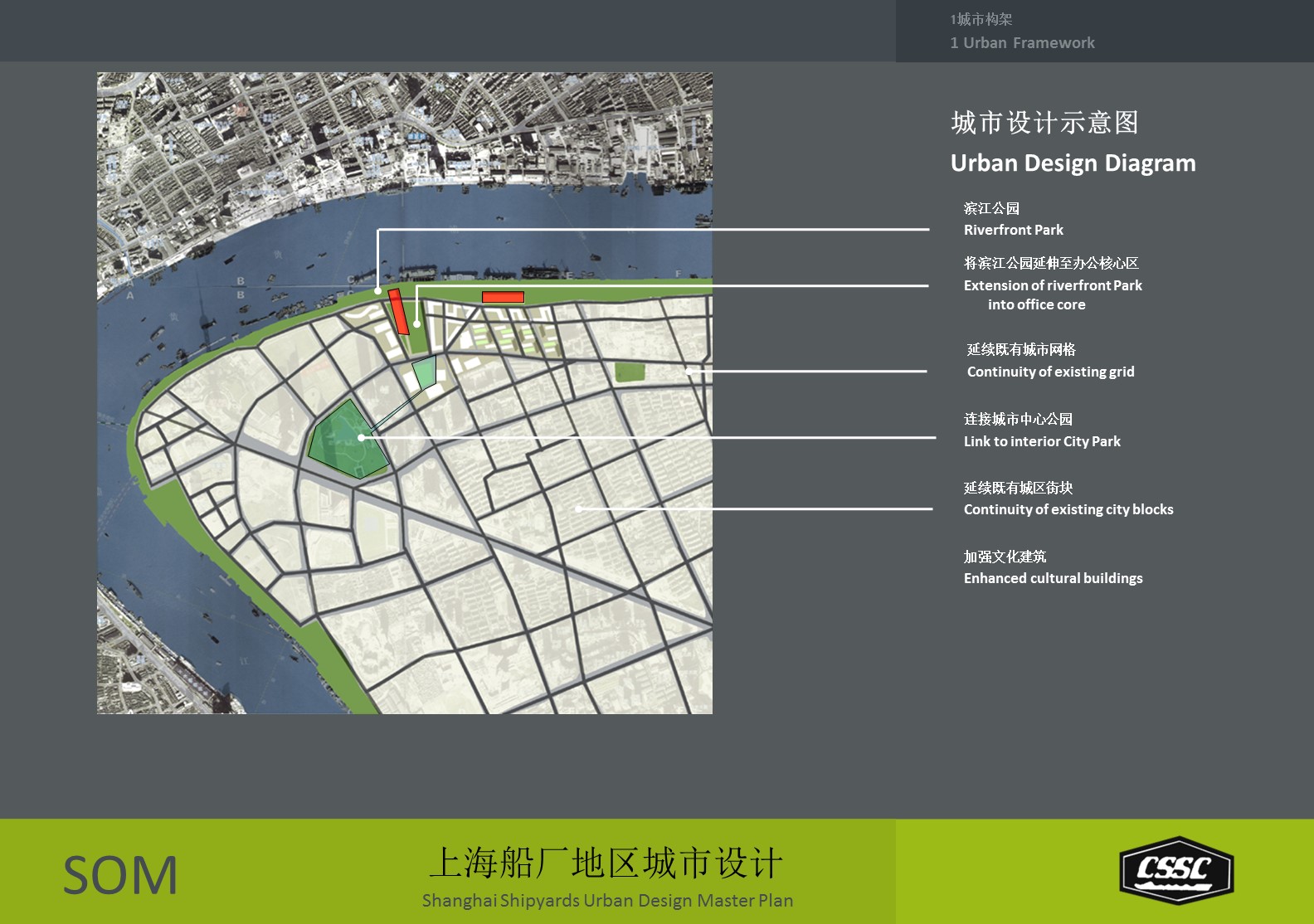Image resolution: width=1314 pixels, height=924 pixels.
Task: Select the Chinese title 上海船厂地区城市设计
Action: tap(606, 863)
